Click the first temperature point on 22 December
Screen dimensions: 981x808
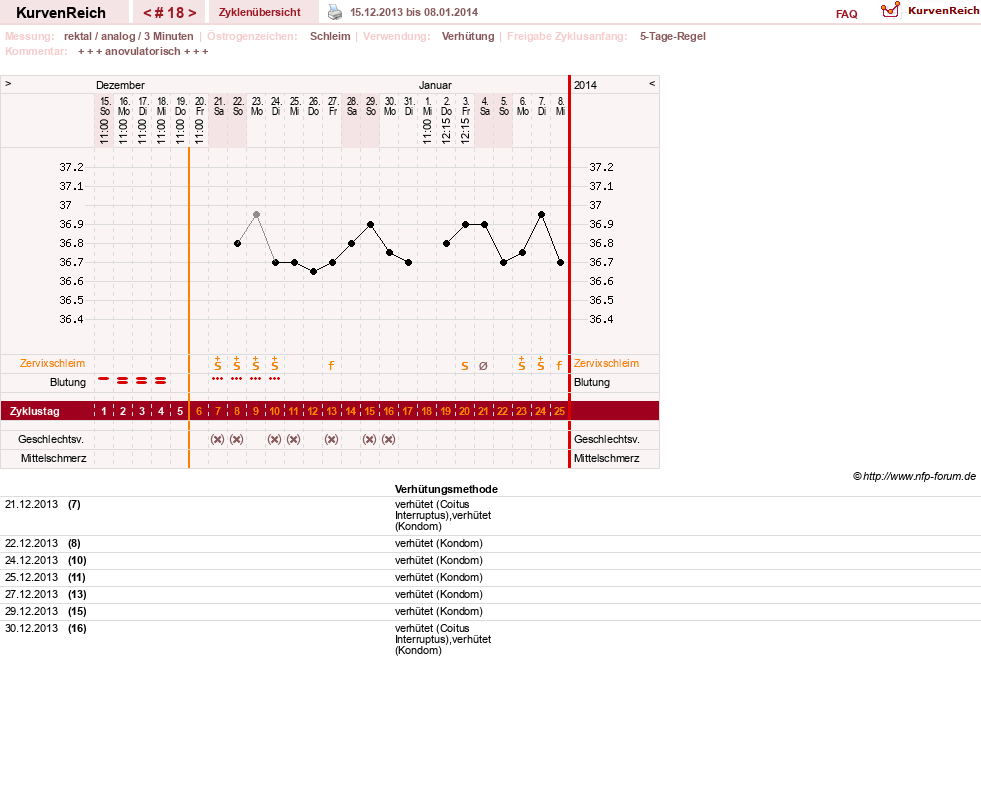pyautogui.click(x=237, y=243)
